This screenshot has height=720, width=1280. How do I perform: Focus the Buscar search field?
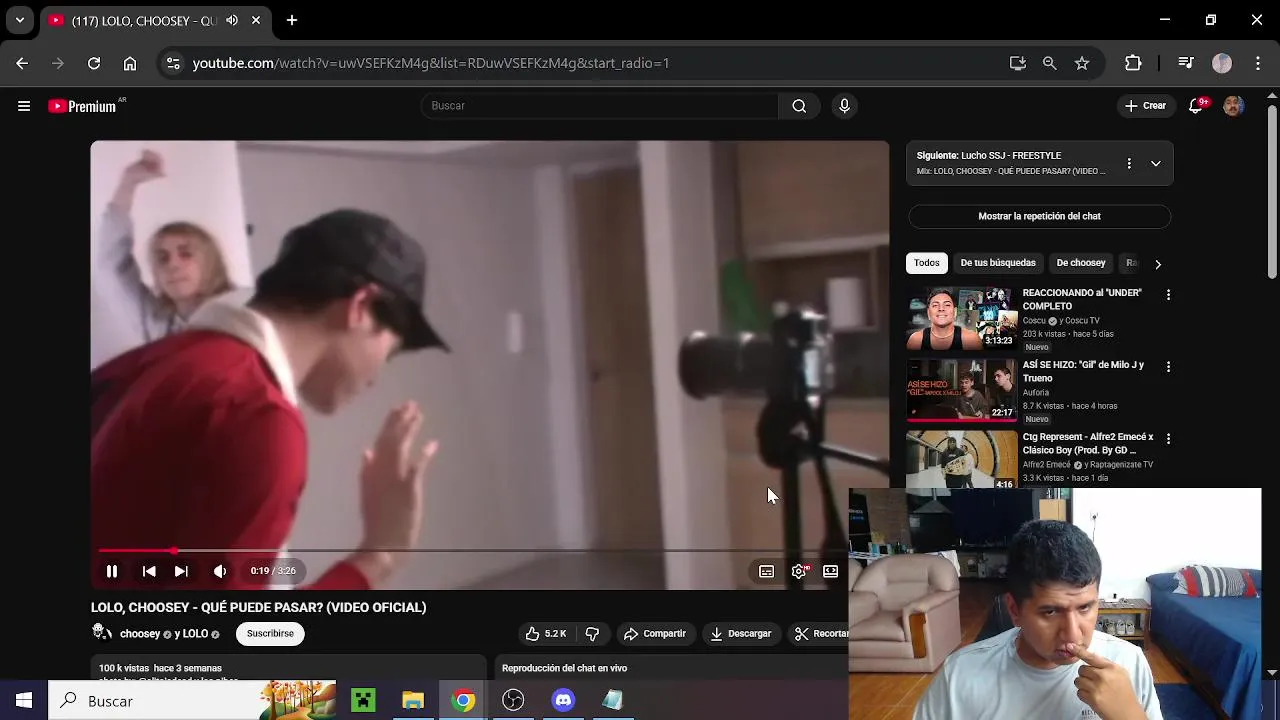600,106
